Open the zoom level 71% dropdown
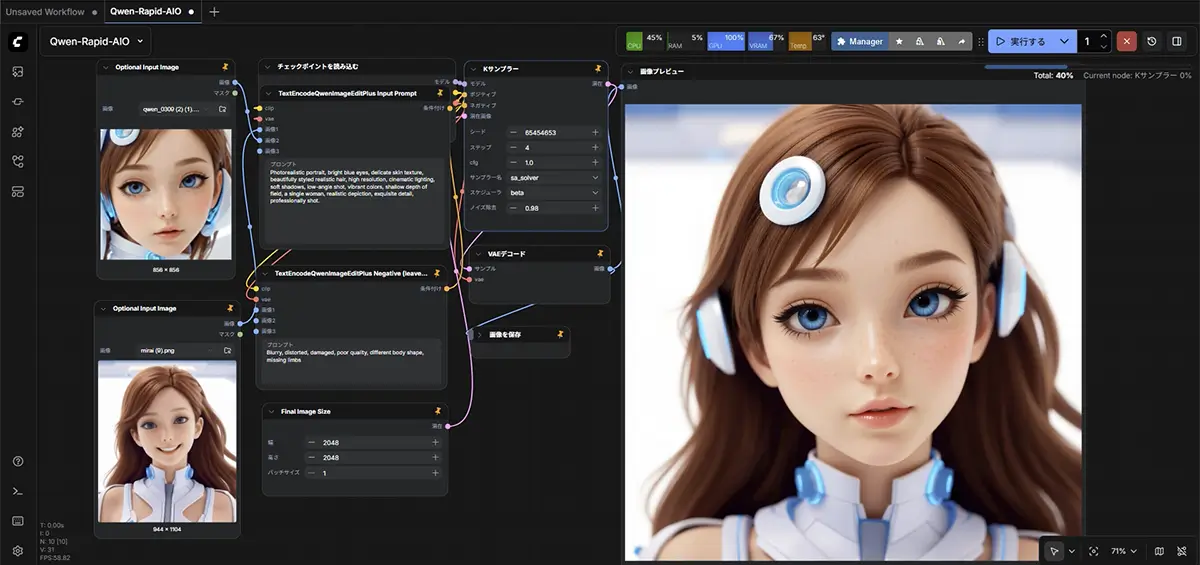The height and width of the screenshot is (565, 1200). pyautogui.click(x=1125, y=551)
